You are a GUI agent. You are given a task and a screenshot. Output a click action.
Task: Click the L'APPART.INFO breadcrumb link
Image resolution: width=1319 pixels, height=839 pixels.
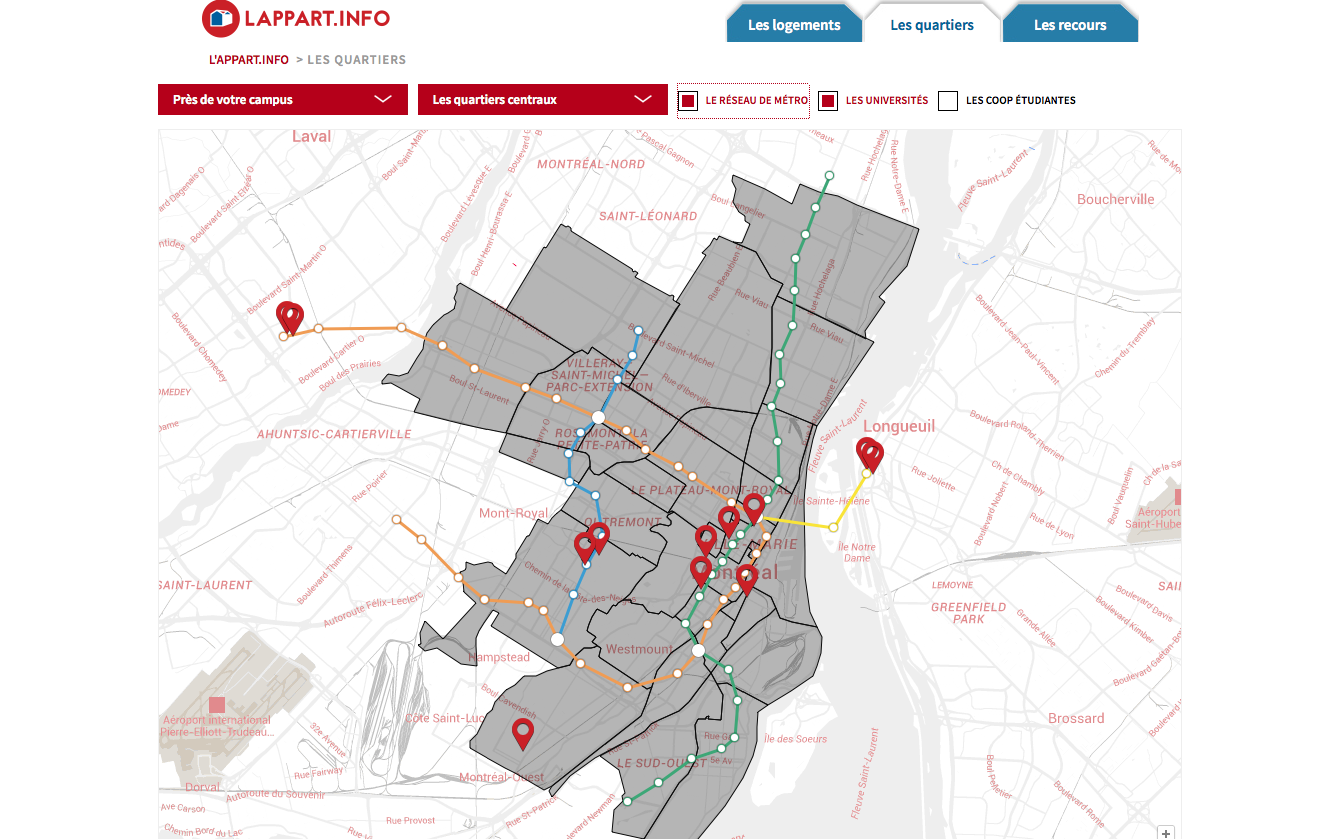point(249,60)
